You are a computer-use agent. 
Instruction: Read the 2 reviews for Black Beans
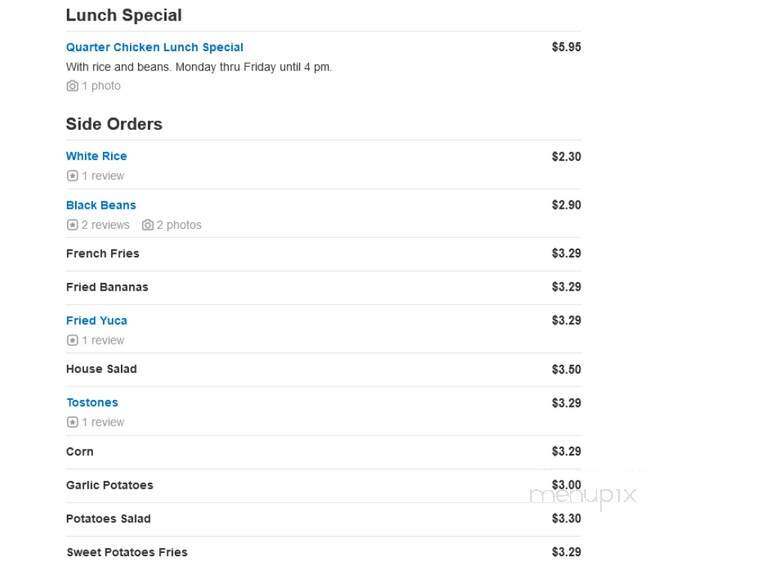(x=105, y=225)
